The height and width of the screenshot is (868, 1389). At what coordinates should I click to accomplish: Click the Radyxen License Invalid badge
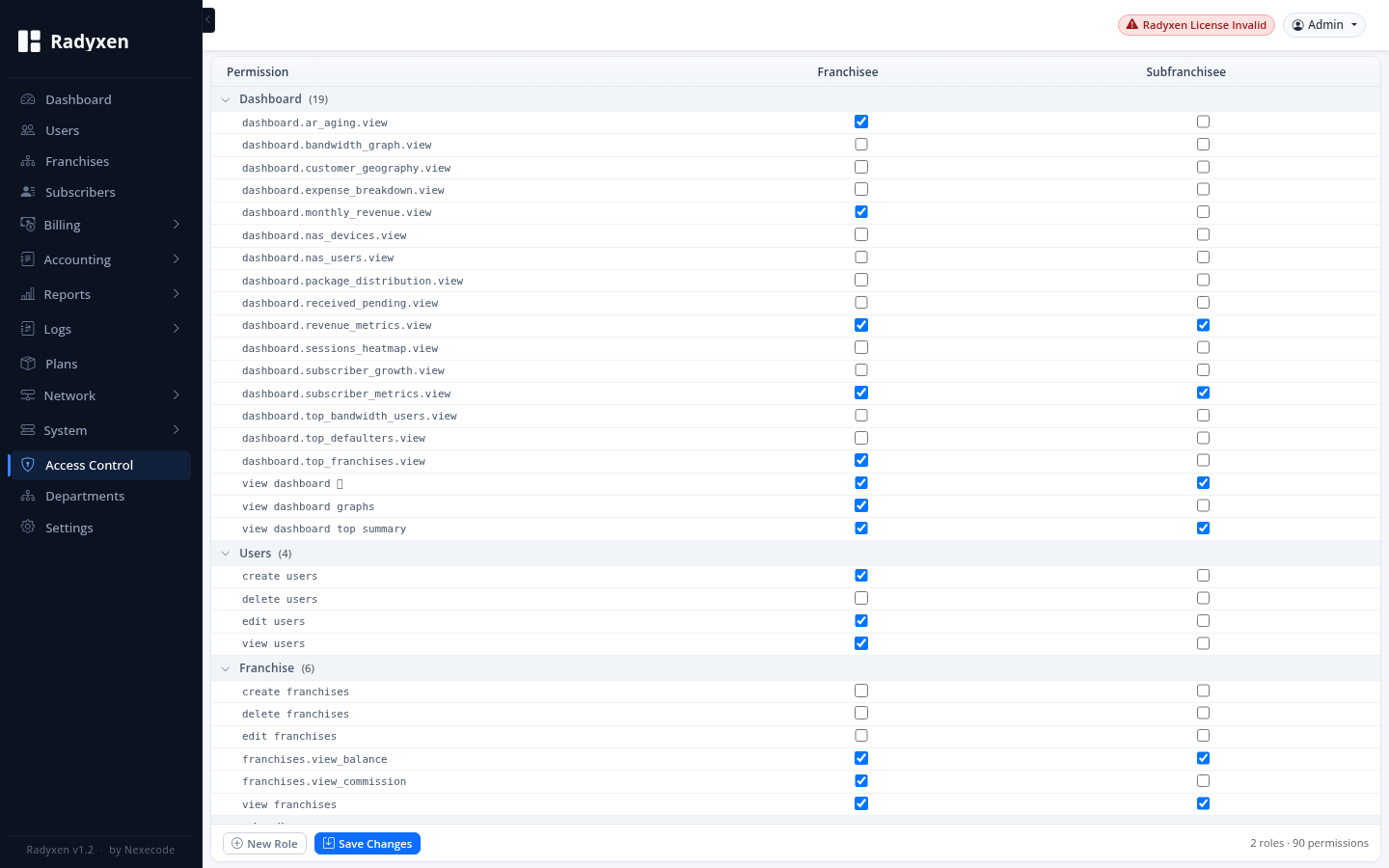click(x=1196, y=25)
